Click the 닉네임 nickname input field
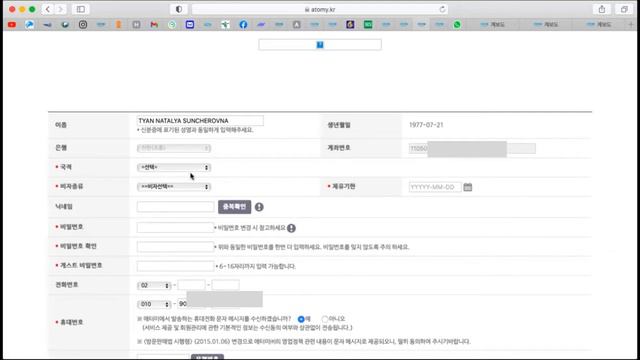 coord(176,207)
